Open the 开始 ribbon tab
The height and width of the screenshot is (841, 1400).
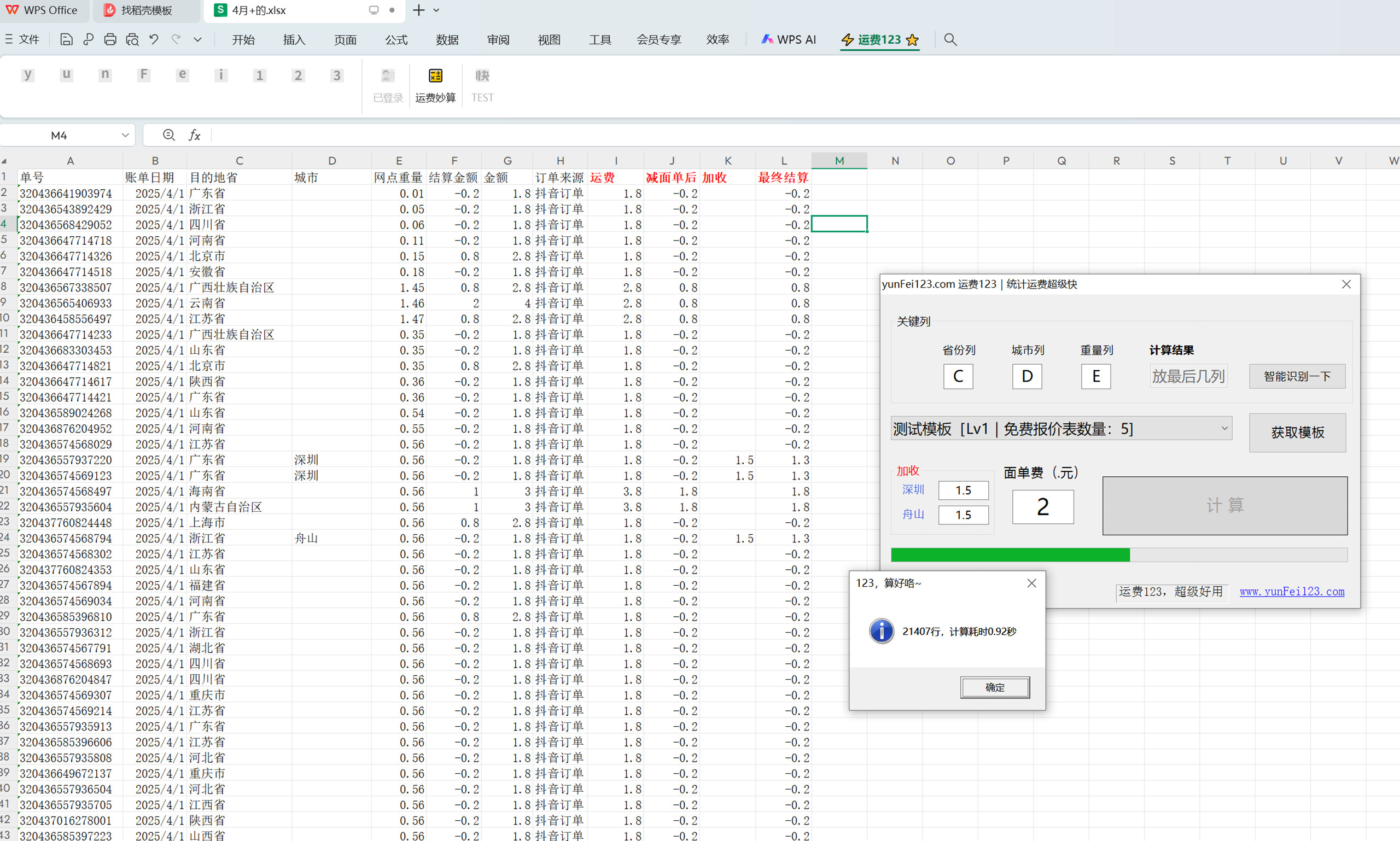tap(243, 40)
